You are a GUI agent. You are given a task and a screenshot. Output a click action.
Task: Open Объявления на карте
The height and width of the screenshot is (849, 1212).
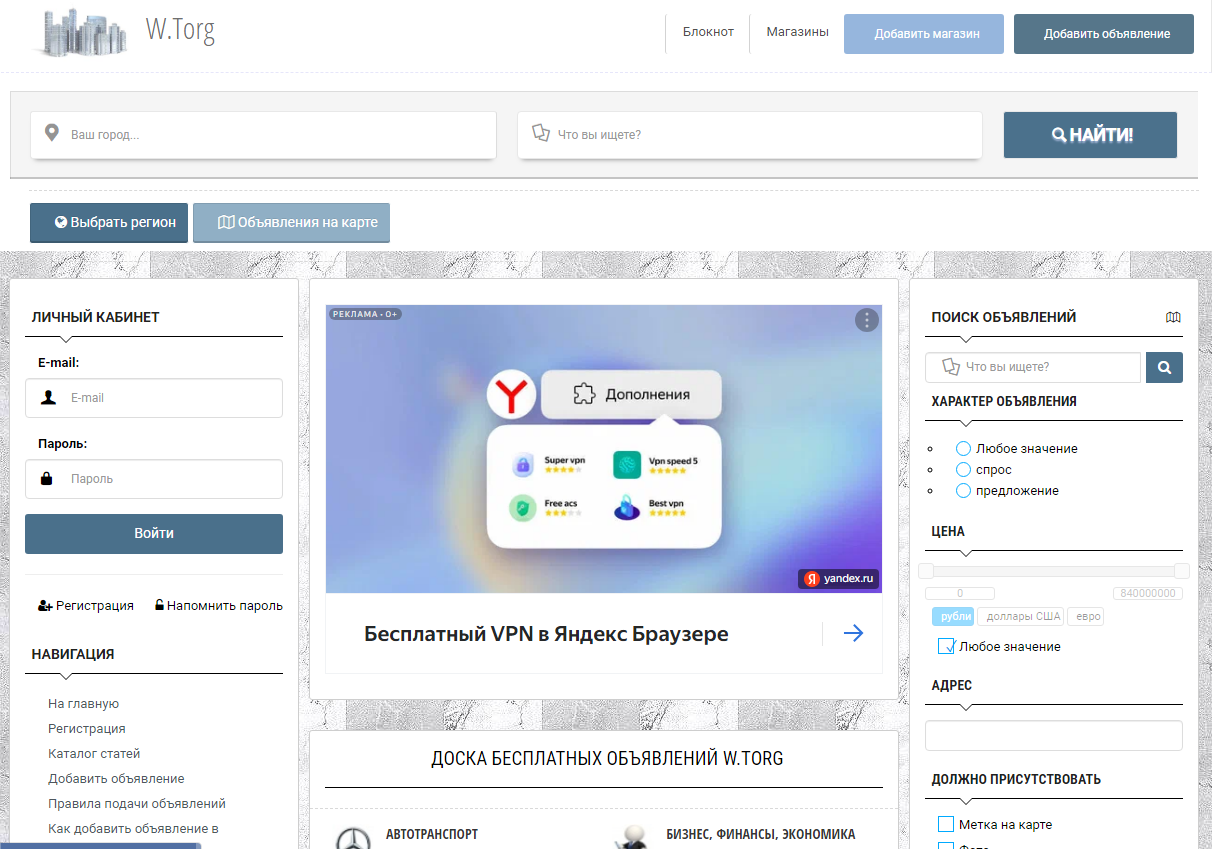pos(291,222)
